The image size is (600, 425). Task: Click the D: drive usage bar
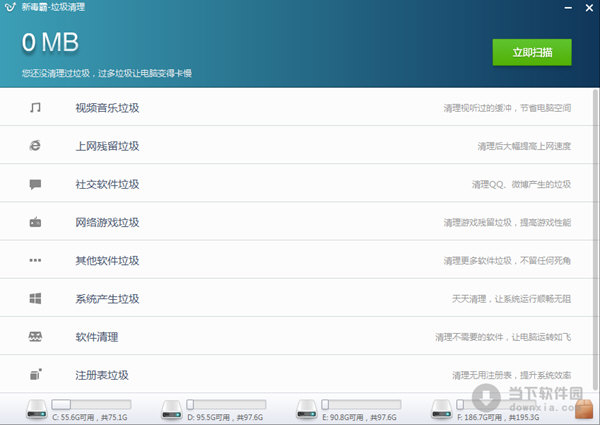click(226, 404)
